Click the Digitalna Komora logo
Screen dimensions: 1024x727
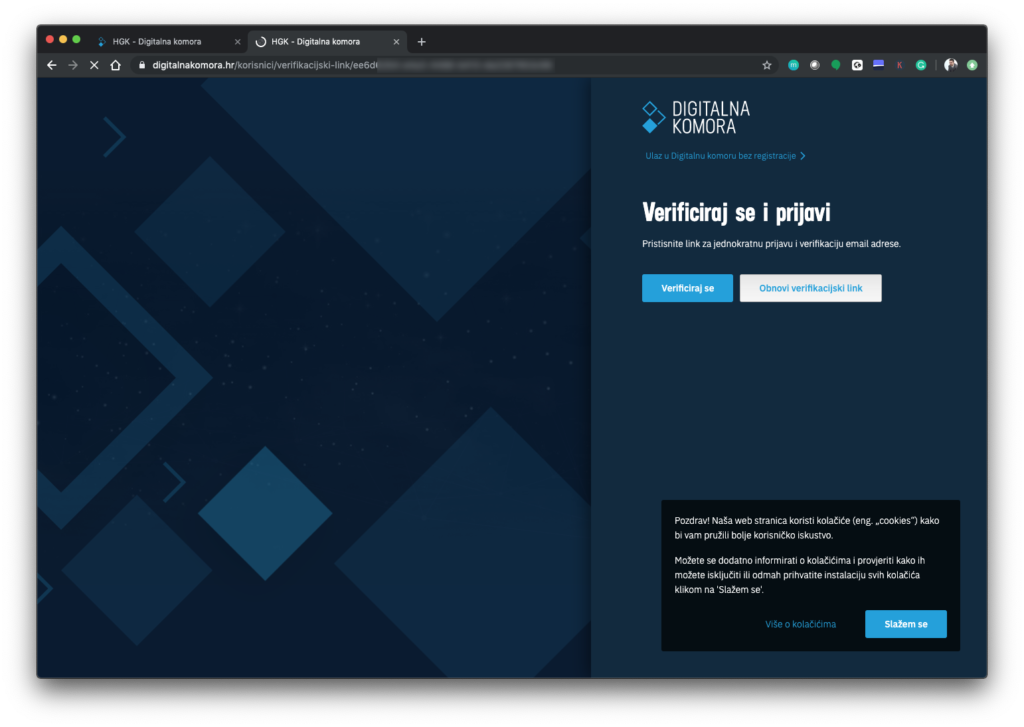pos(695,117)
